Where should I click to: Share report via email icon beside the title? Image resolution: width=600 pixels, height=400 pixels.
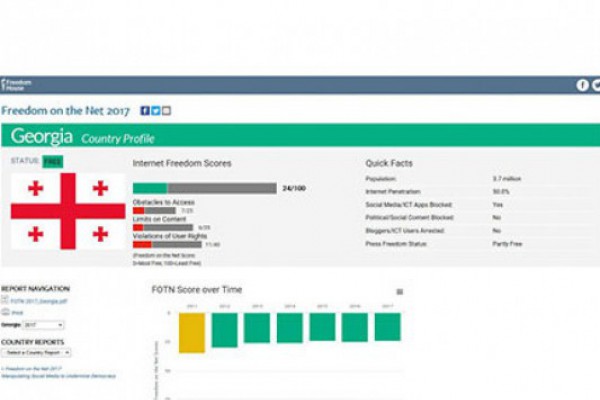pyautogui.click(x=166, y=111)
